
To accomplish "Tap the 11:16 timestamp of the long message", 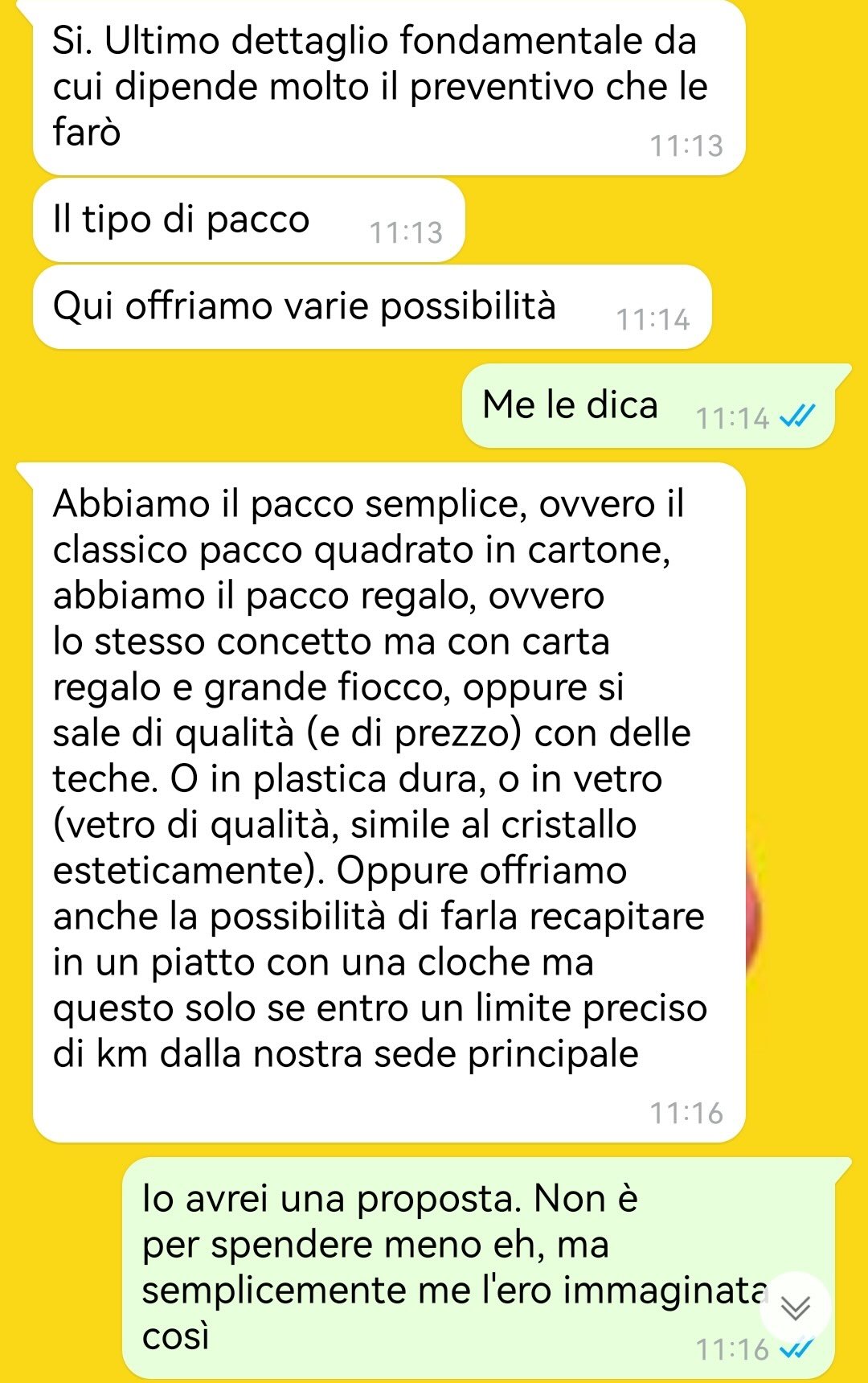I will pos(686,1113).
